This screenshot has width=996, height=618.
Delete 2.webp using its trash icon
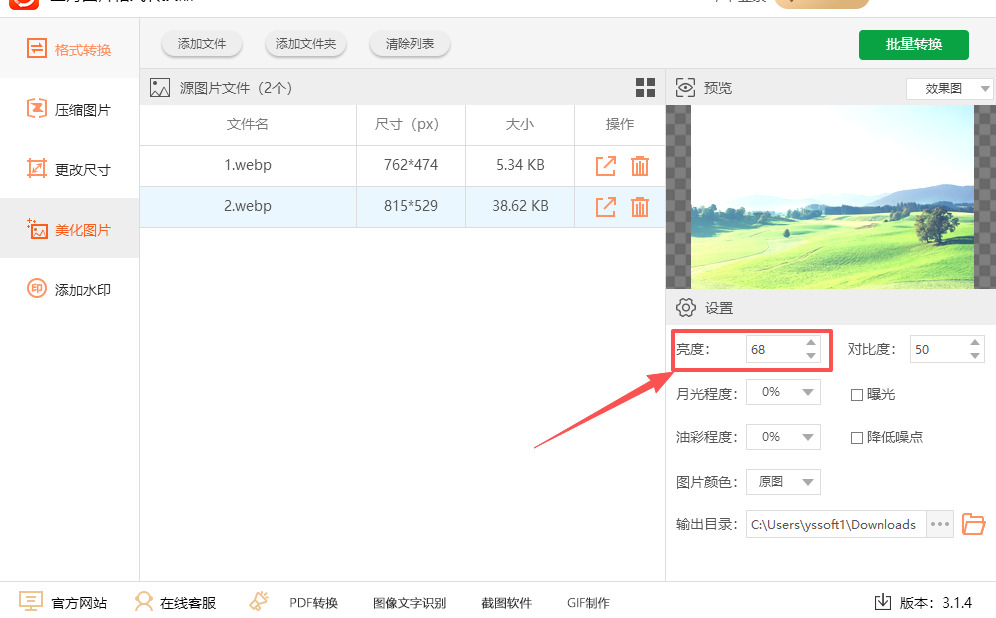[640, 207]
